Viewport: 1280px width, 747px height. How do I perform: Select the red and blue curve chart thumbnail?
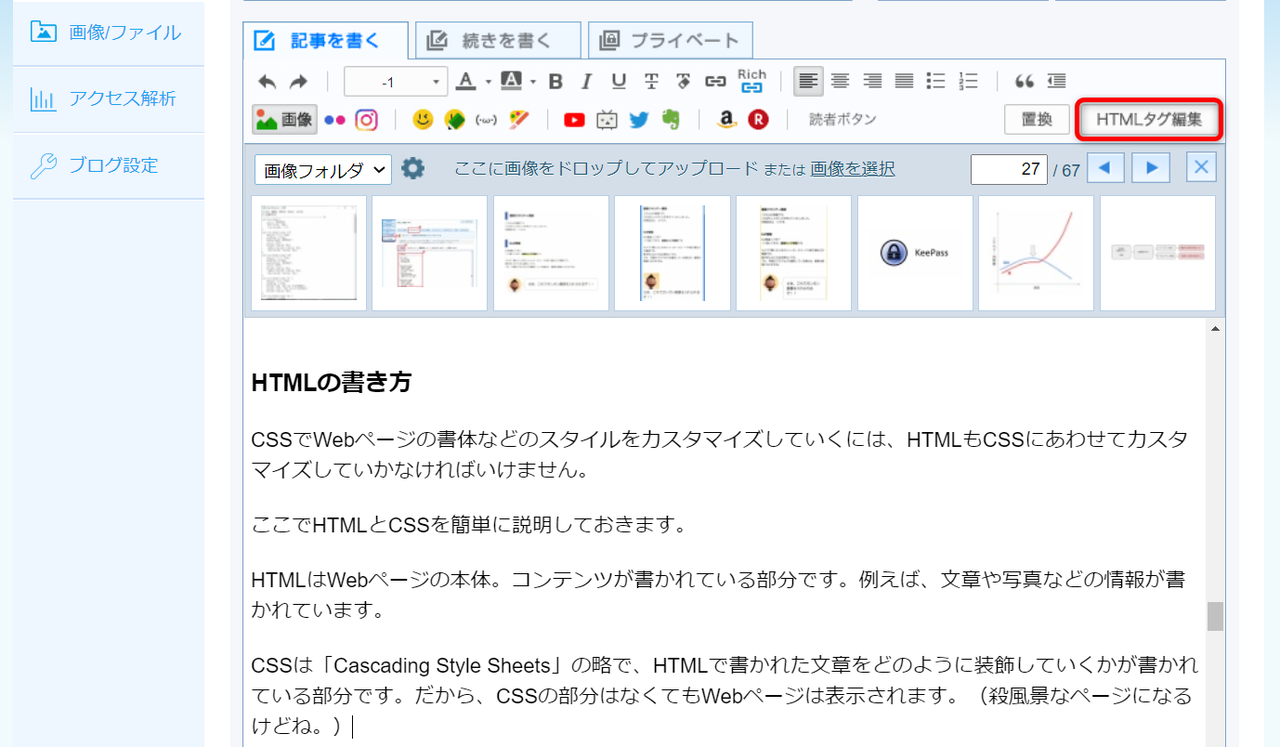click(x=1036, y=253)
